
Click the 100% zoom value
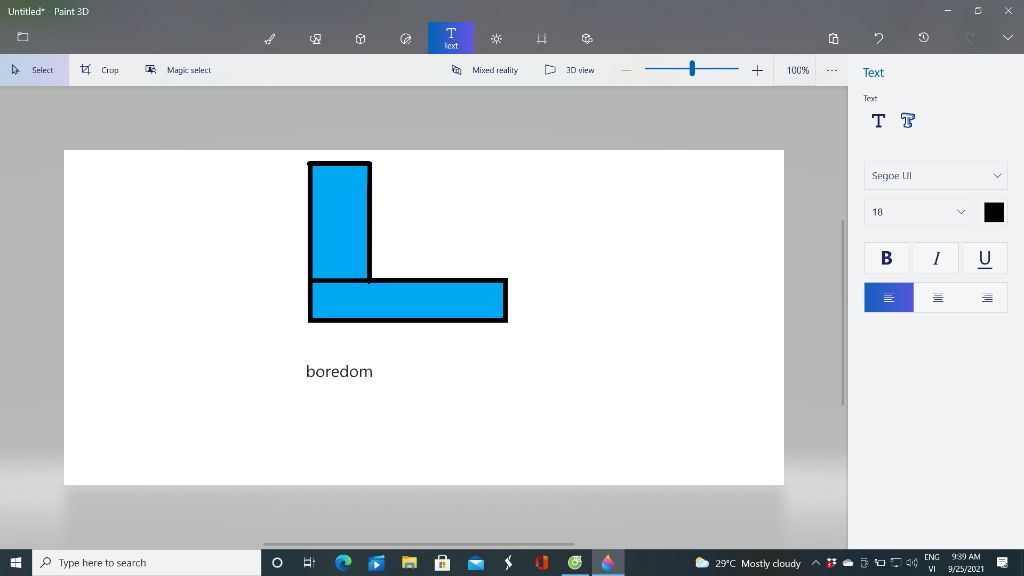[x=797, y=70]
